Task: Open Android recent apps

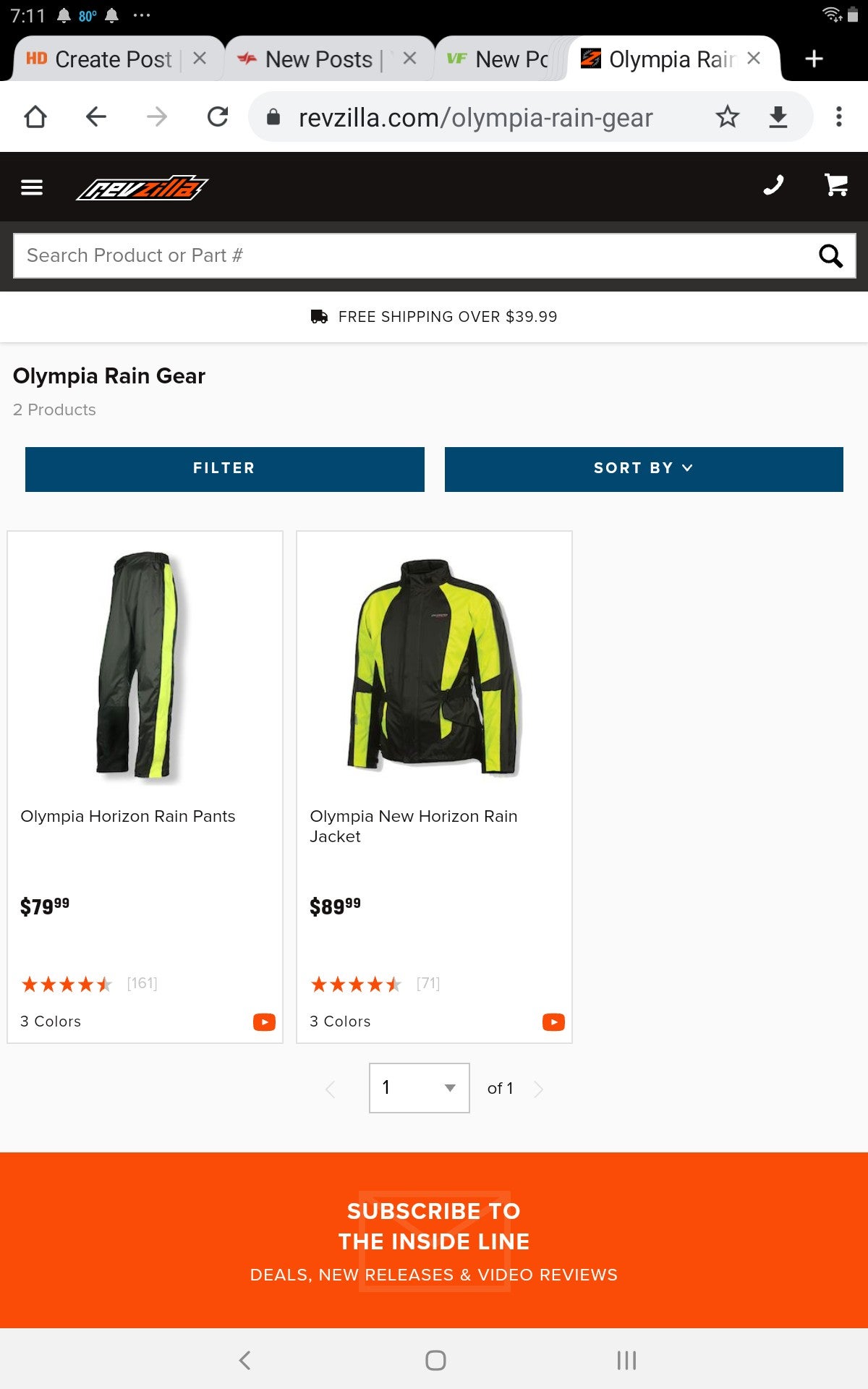Action: (626, 1360)
